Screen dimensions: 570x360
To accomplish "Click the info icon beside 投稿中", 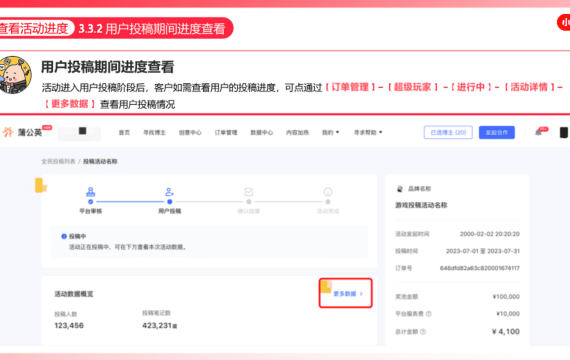I will point(64,236).
